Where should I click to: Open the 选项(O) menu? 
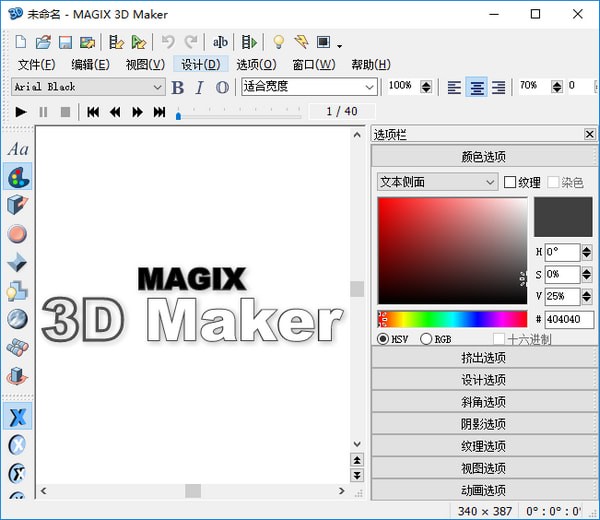point(256,64)
